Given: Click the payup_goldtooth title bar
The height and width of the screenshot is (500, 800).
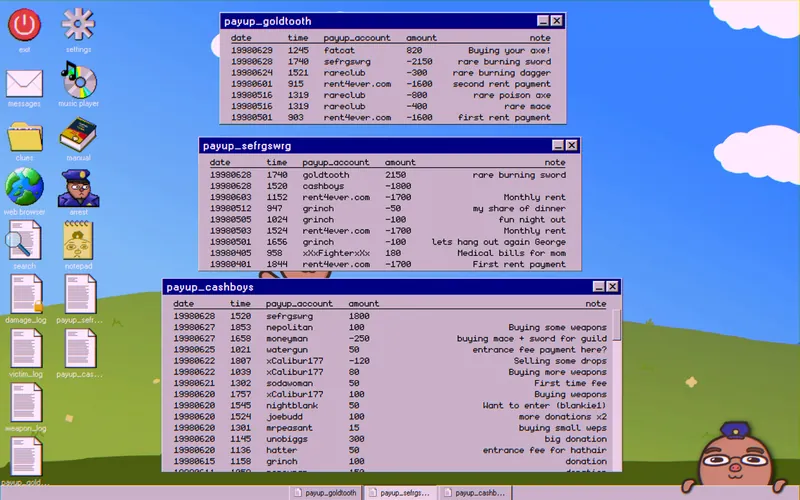Looking at the screenshot, I should (x=392, y=21).
